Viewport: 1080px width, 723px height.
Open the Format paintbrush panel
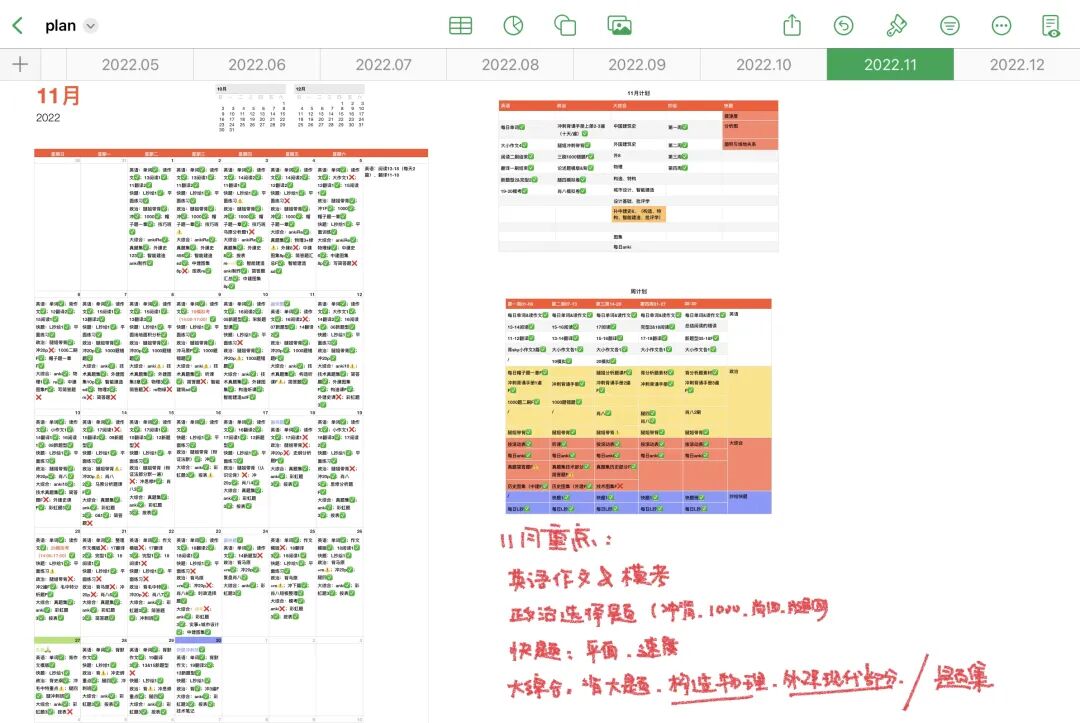pyautogui.click(x=896, y=26)
